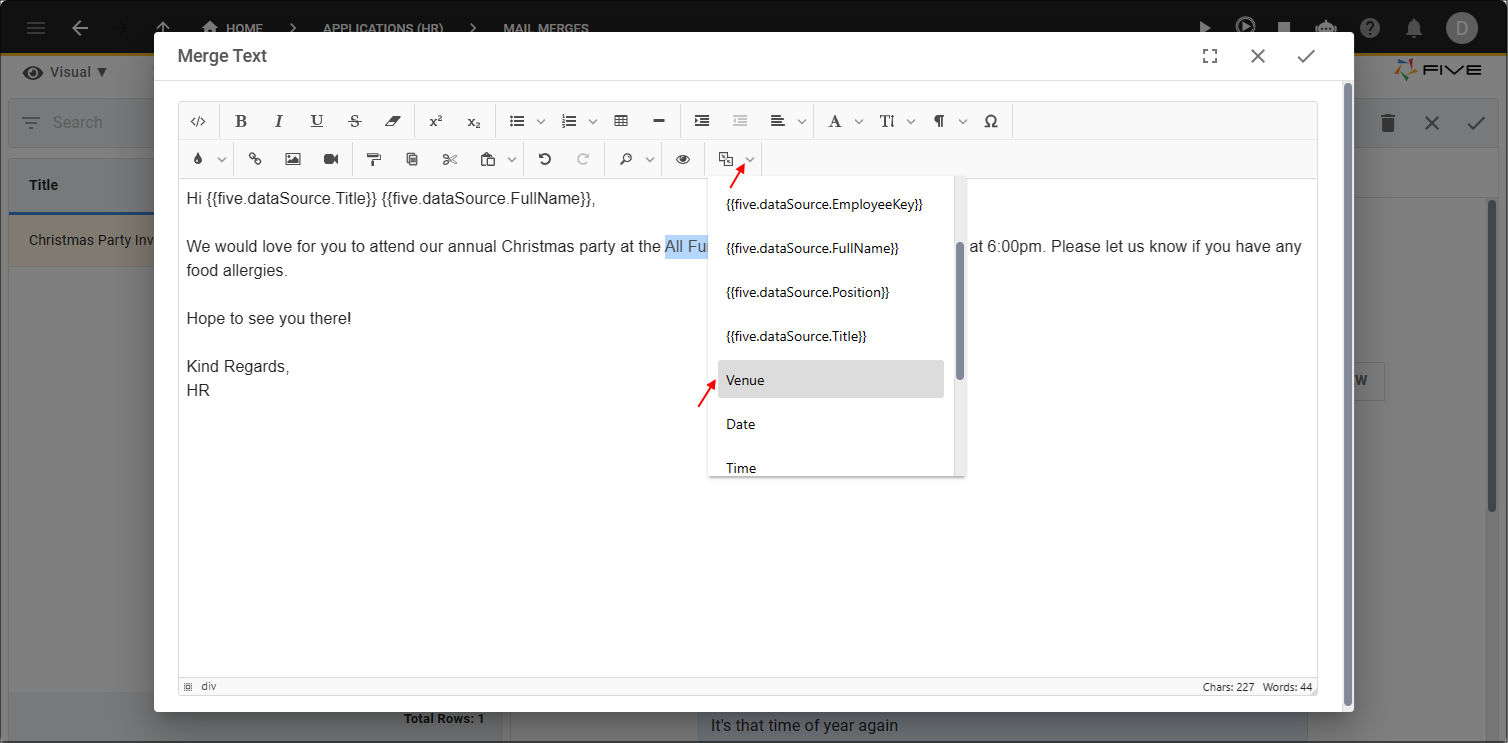Open bulleted list style dropdown arrow
The width and height of the screenshot is (1508, 743).
(541, 121)
